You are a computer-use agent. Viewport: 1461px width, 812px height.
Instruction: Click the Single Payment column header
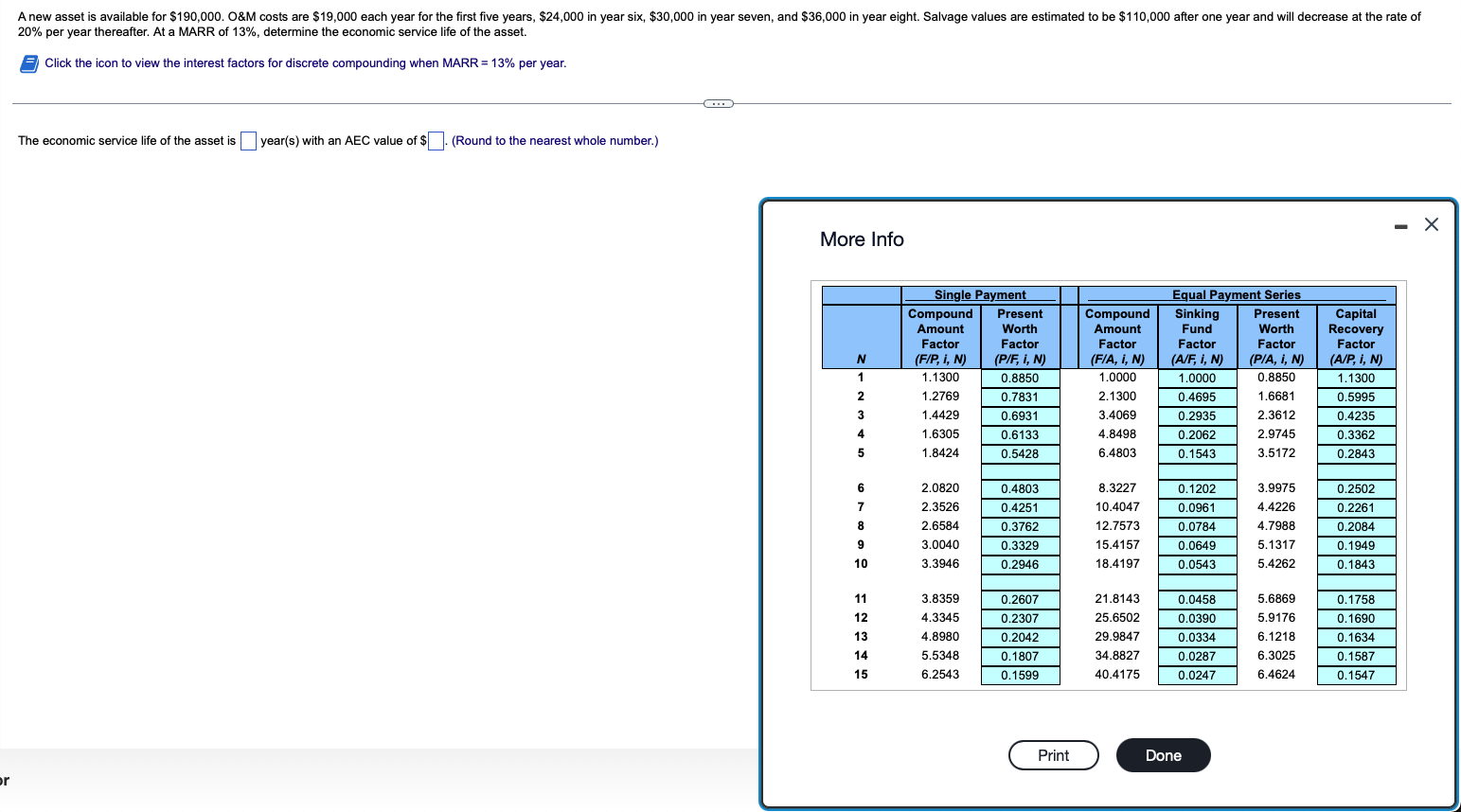pyautogui.click(x=979, y=294)
